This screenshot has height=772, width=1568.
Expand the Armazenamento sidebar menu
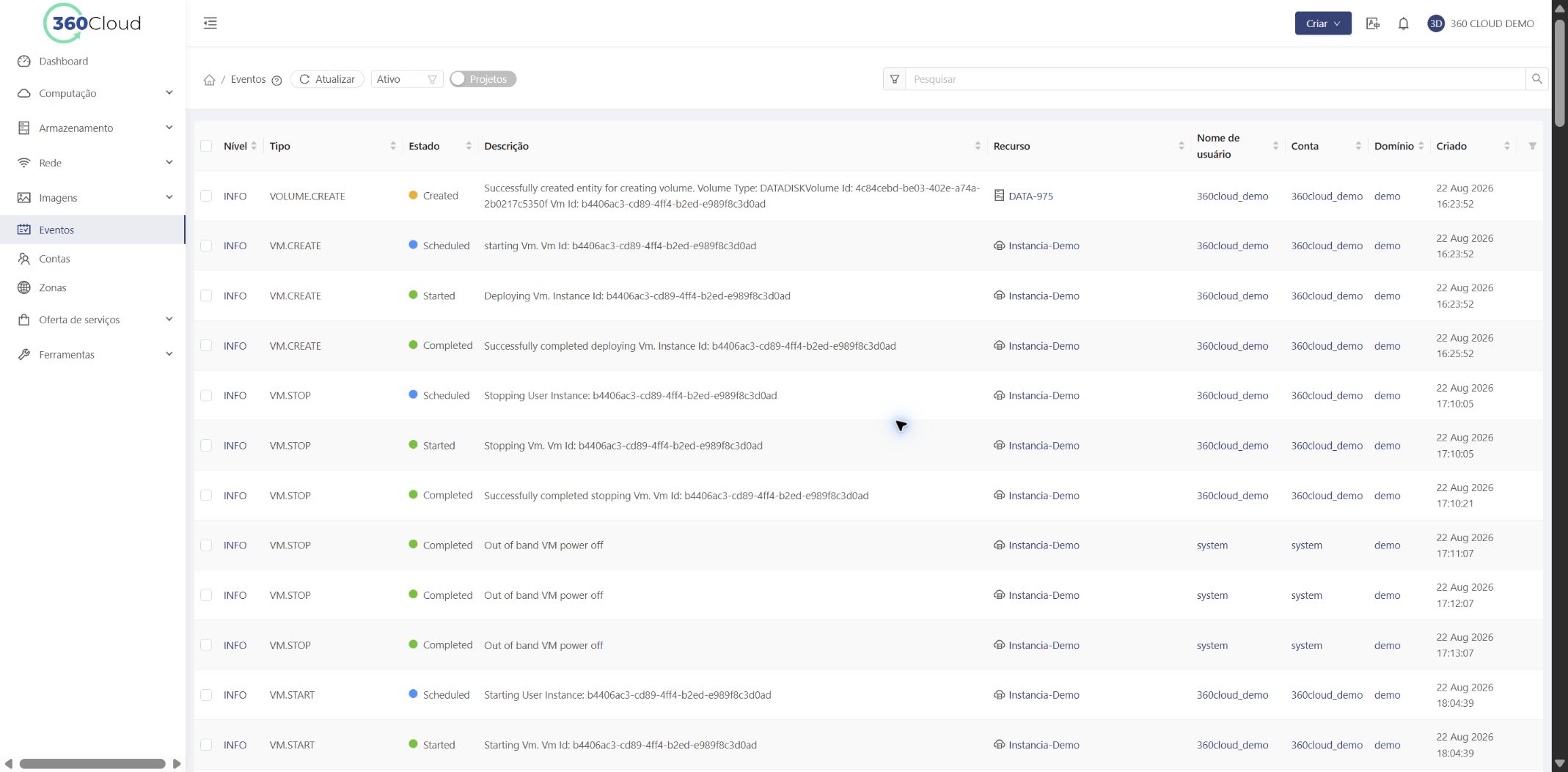pyautogui.click(x=92, y=128)
